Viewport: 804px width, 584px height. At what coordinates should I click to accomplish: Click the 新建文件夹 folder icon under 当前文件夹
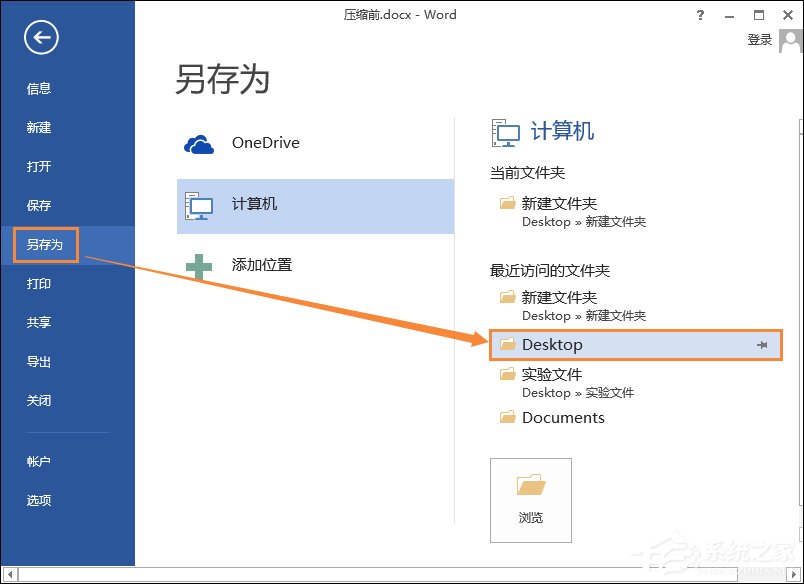coord(506,203)
